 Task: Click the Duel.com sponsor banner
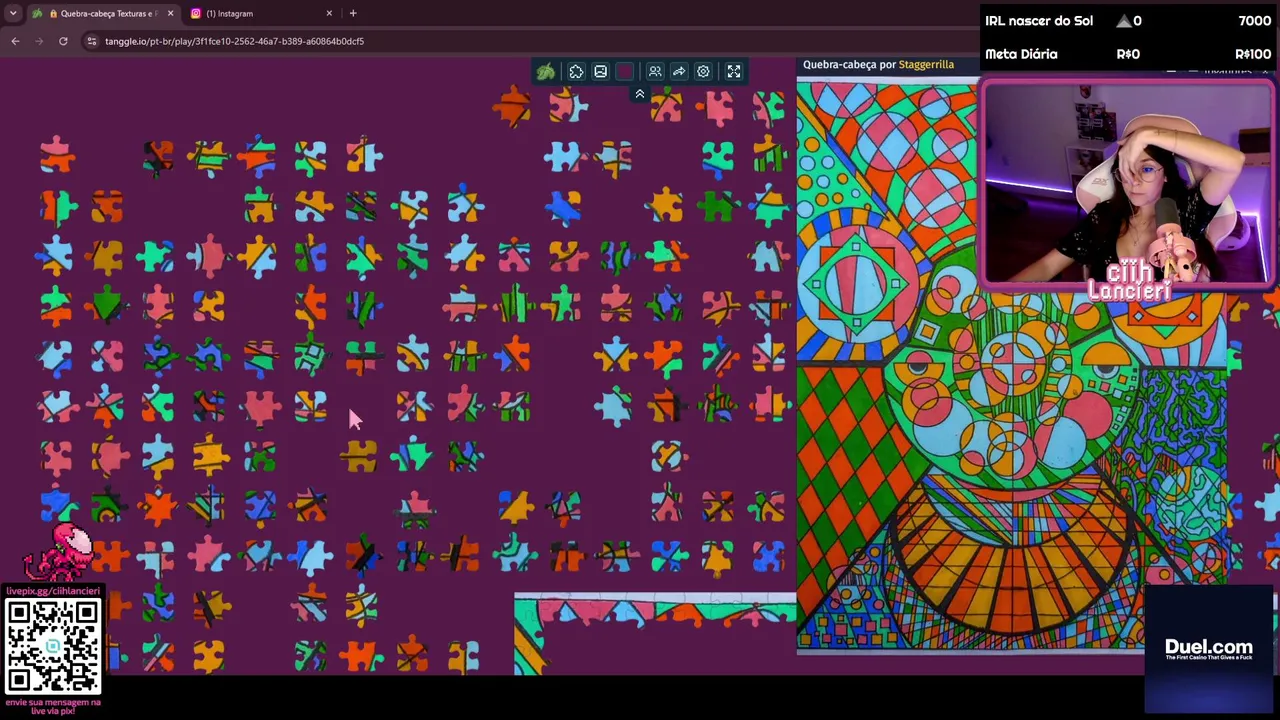coord(1209,649)
